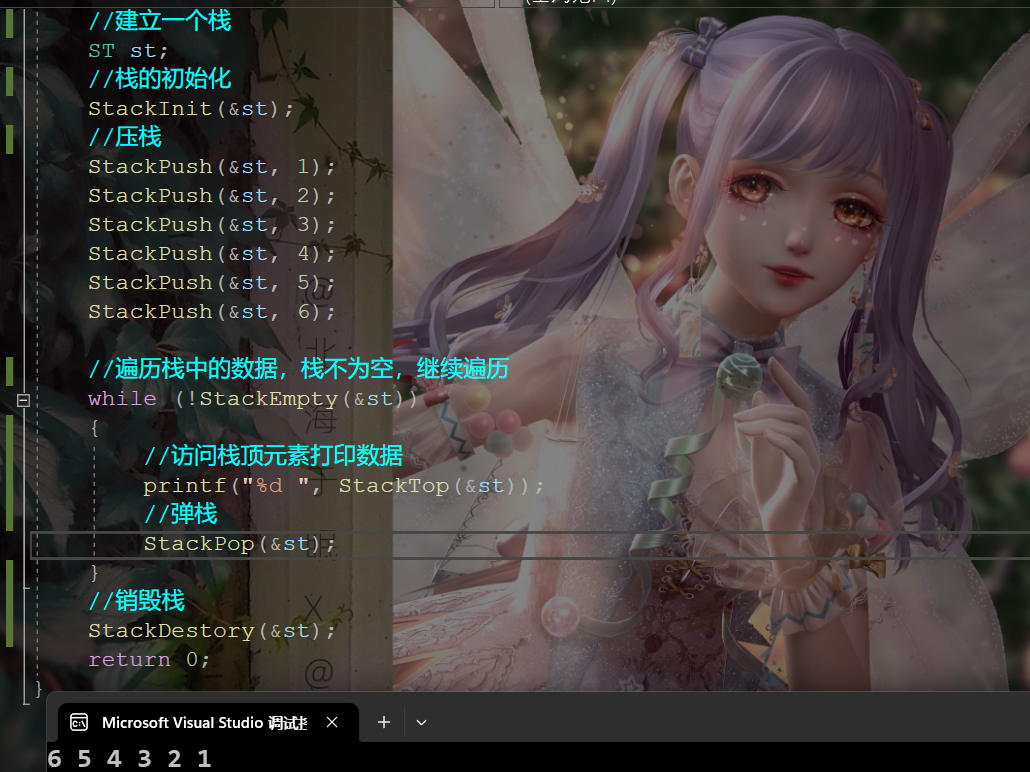Viewport: 1030px width, 772px height.
Task: Click the 'while (!StackEmpty(&st))' line
Action: tap(253, 399)
